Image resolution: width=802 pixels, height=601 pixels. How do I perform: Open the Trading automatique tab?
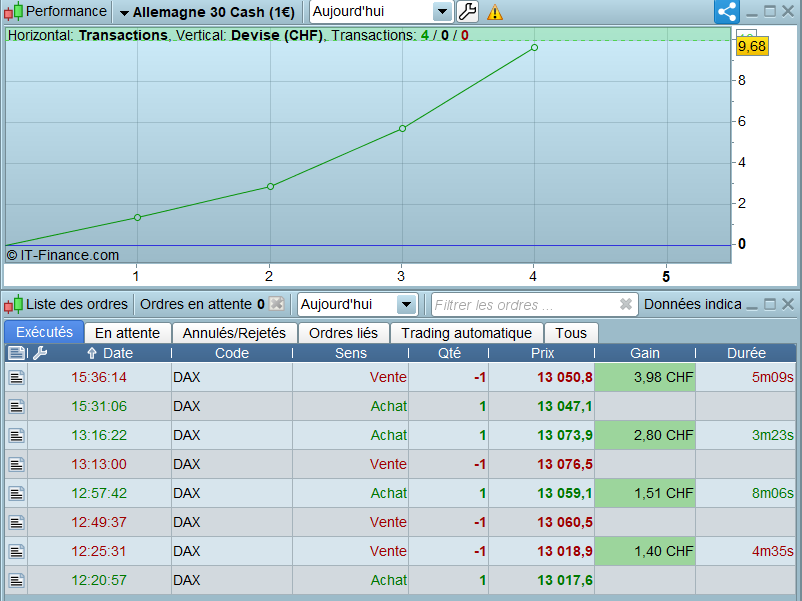click(x=466, y=333)
